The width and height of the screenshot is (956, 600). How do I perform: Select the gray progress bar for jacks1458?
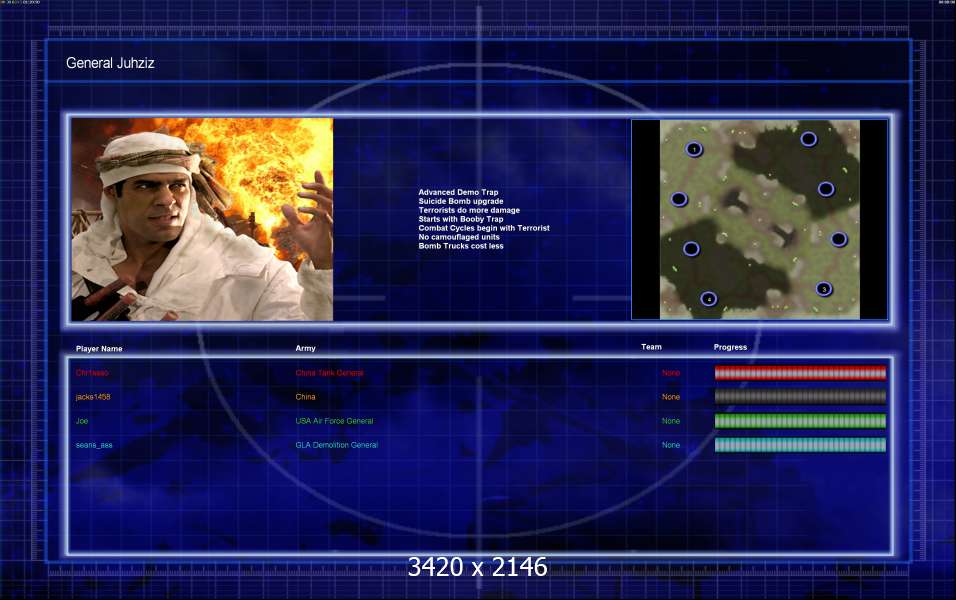point(800,397)
